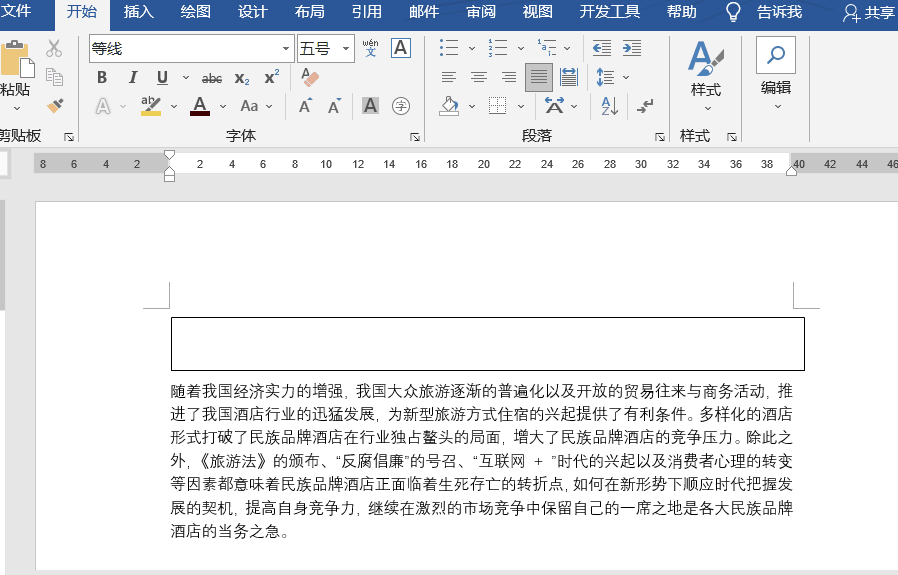Click the 共享 share button

(868, 12)
